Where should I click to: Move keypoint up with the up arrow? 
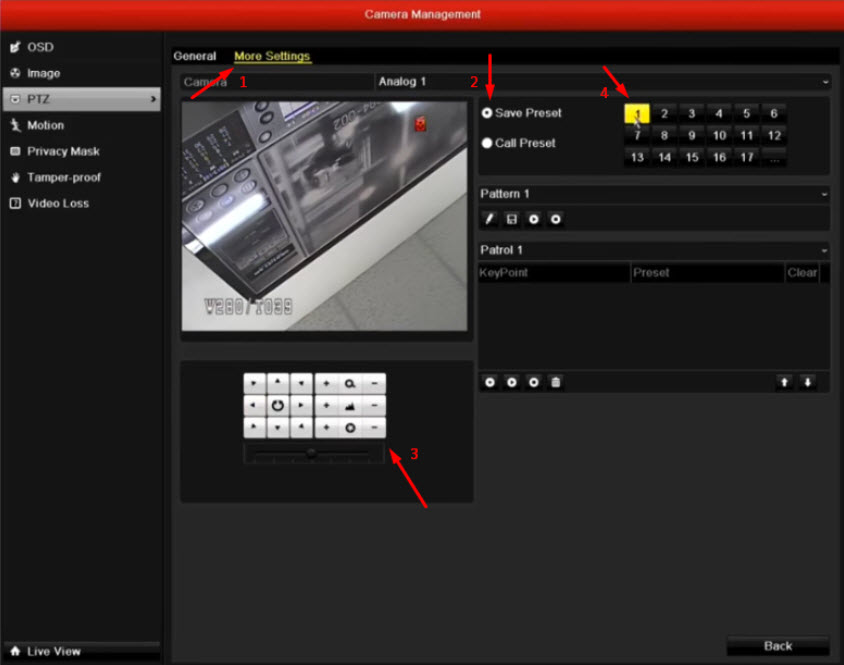pyautogui.click(x=786, y=382)
